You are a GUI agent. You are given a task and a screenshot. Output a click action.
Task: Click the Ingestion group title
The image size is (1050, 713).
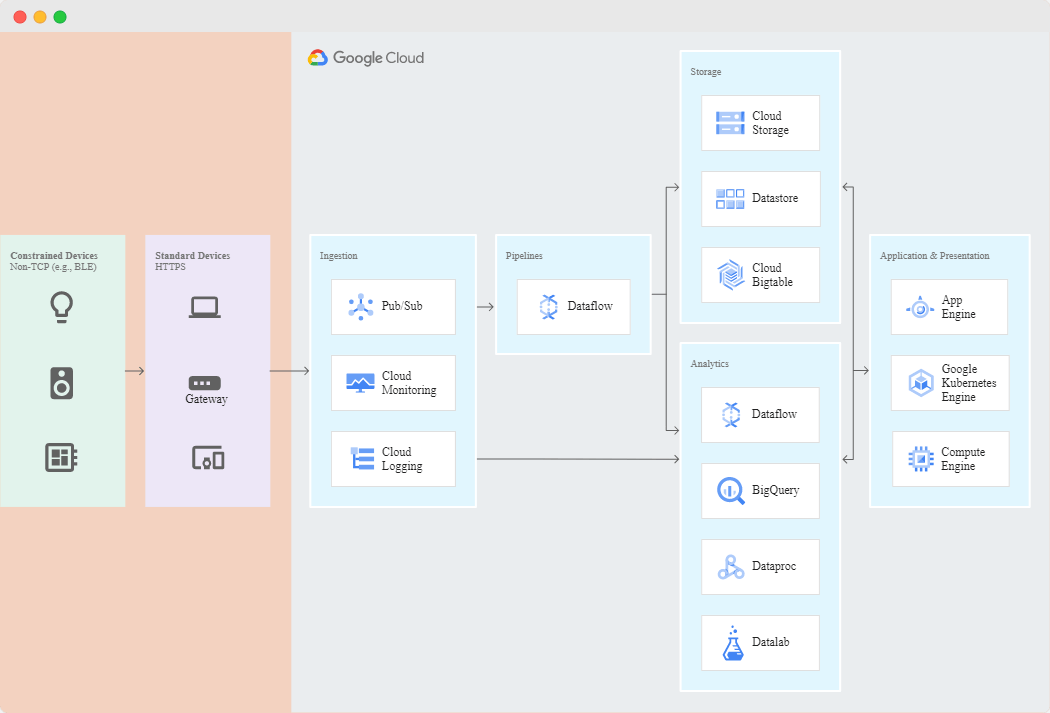[x=338, y=256]
